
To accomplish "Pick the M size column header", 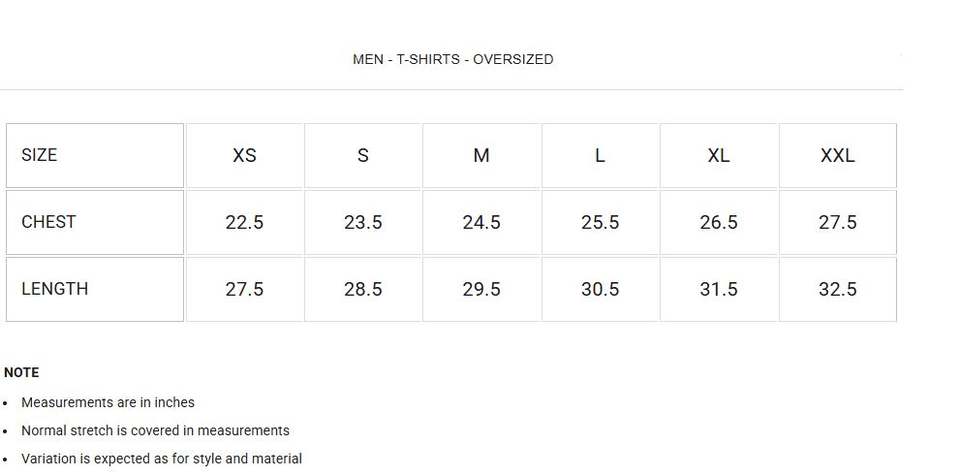I will (481, 156).
